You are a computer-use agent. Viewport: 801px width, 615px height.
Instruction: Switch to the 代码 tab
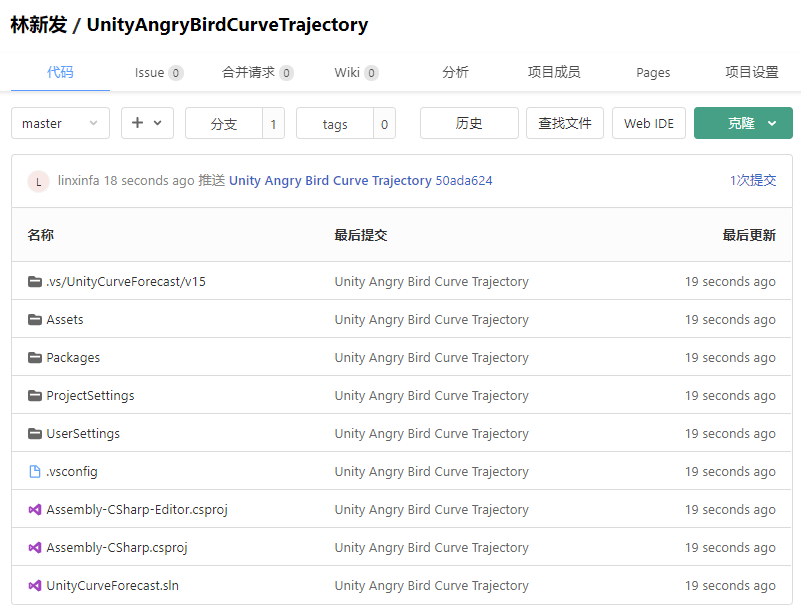click(x=60, y=72)
